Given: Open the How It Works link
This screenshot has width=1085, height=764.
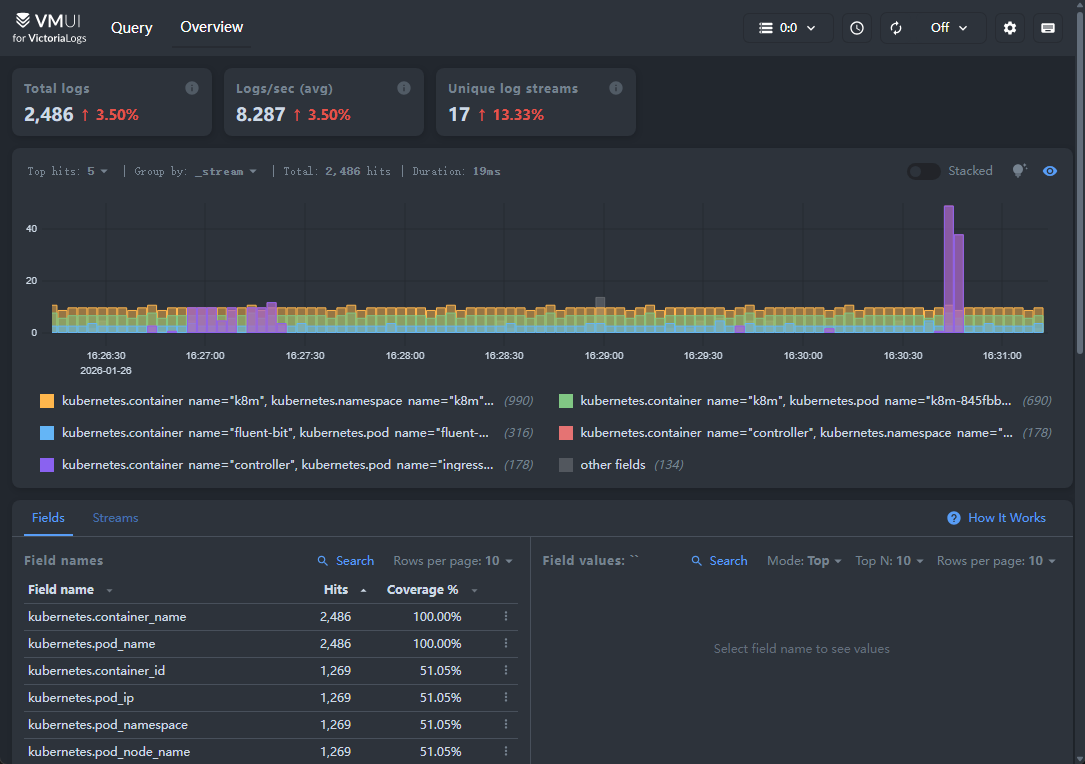Looking at the screenshot, I should pyautogui.click(x=996, y=518).
